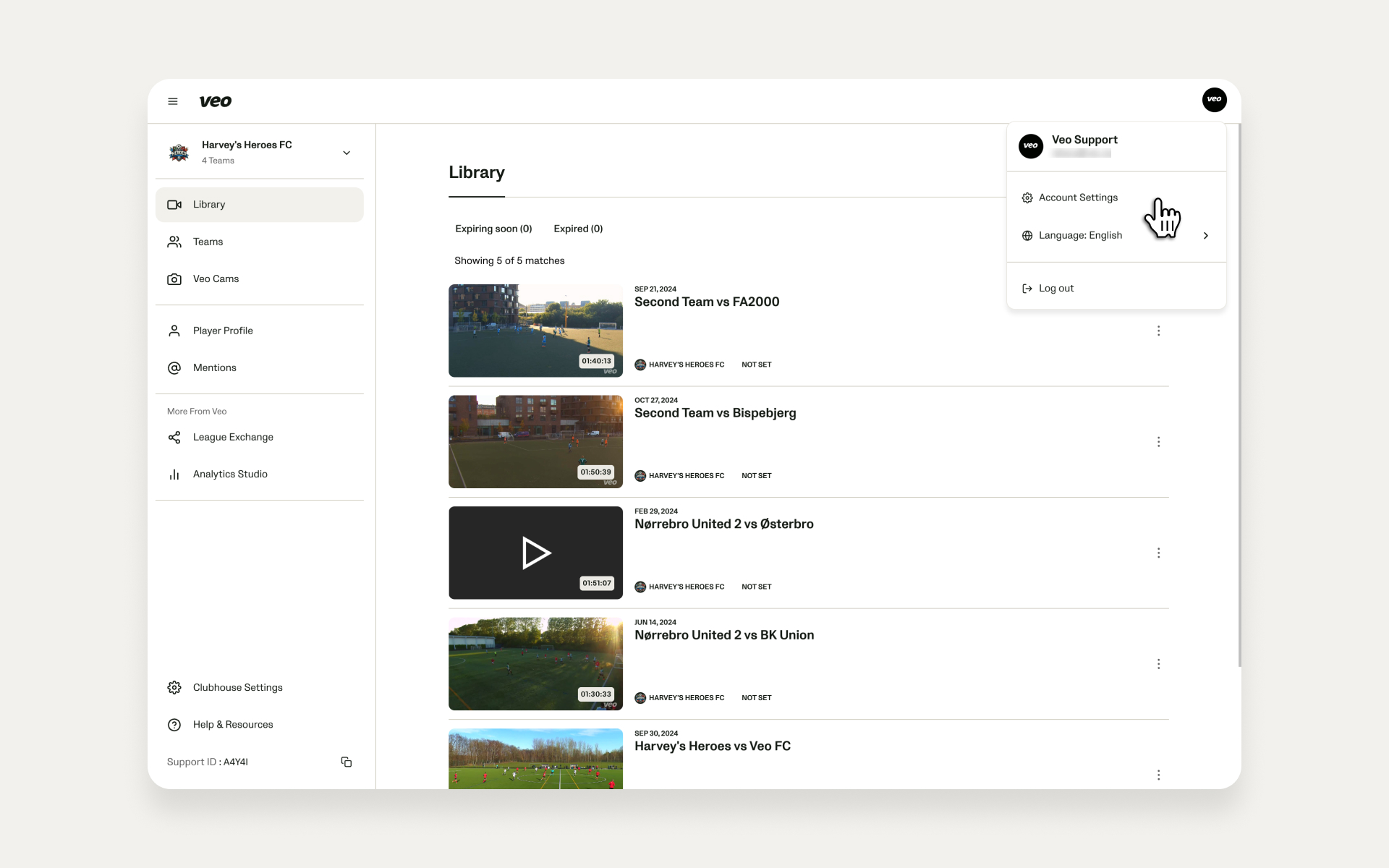Click the page scrollbar on right edge
Image resolution: width=1389 pixels, height=868 pixels.
coord(1239,396)
